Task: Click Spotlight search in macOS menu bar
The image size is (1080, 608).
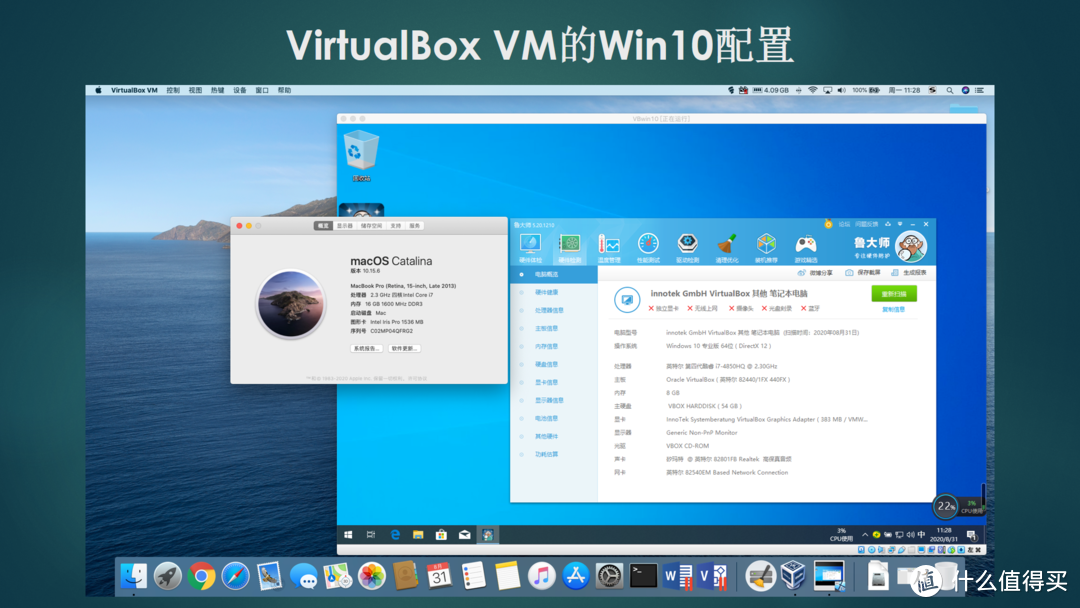Action: click(950, 90)
